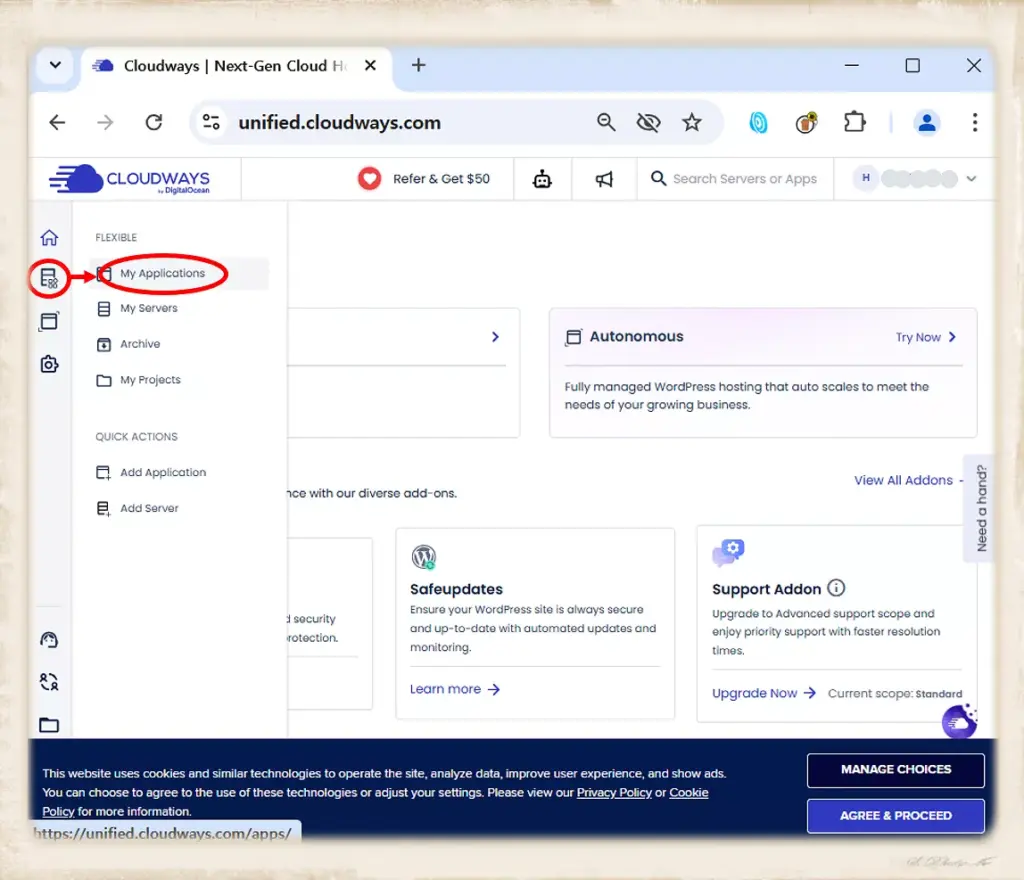Viewport: 1024px width, 880px height.
Task: Open the browser extensions puzzle icon
Action: pos(854,122)
